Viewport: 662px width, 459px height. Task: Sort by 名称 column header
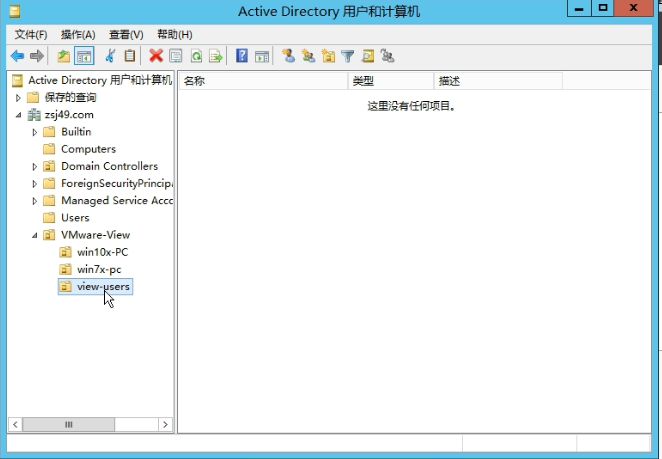264,81
